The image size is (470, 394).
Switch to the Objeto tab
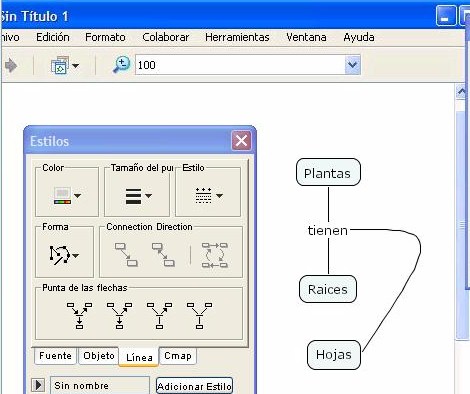99,356
